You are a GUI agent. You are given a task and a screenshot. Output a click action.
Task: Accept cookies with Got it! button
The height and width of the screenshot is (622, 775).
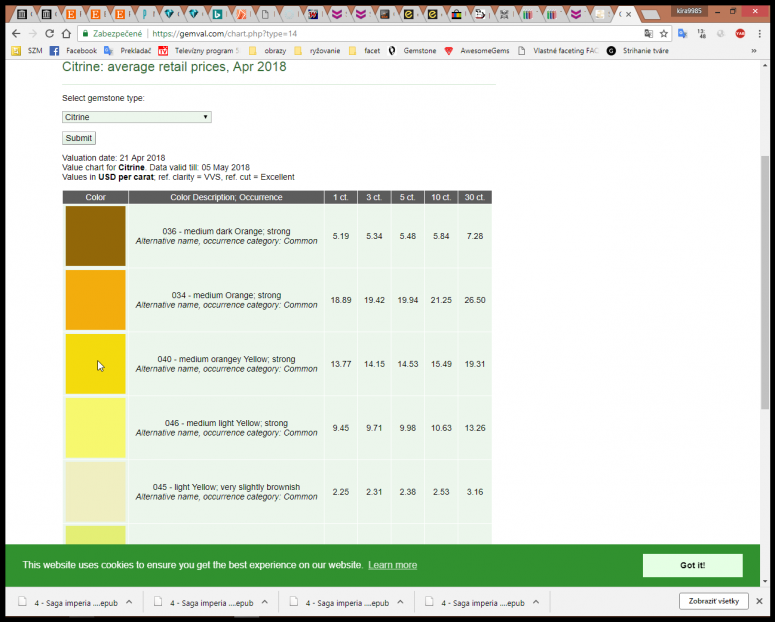pos(692,565)
